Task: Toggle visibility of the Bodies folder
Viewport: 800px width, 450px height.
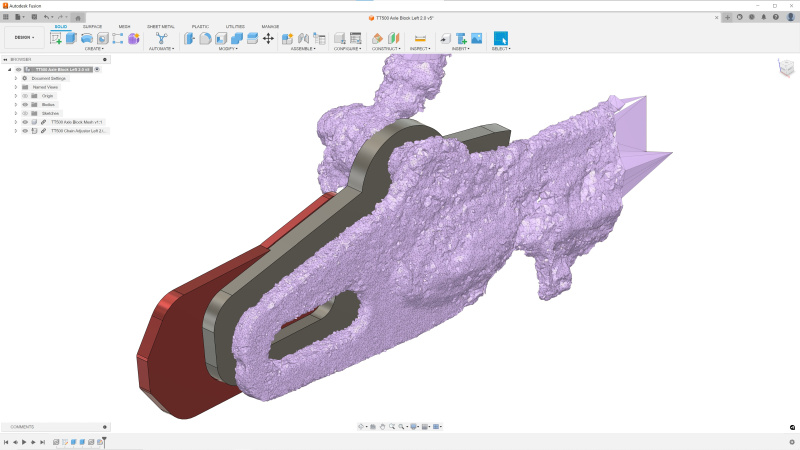Action: pyautogui.click(x=25, y=104)
